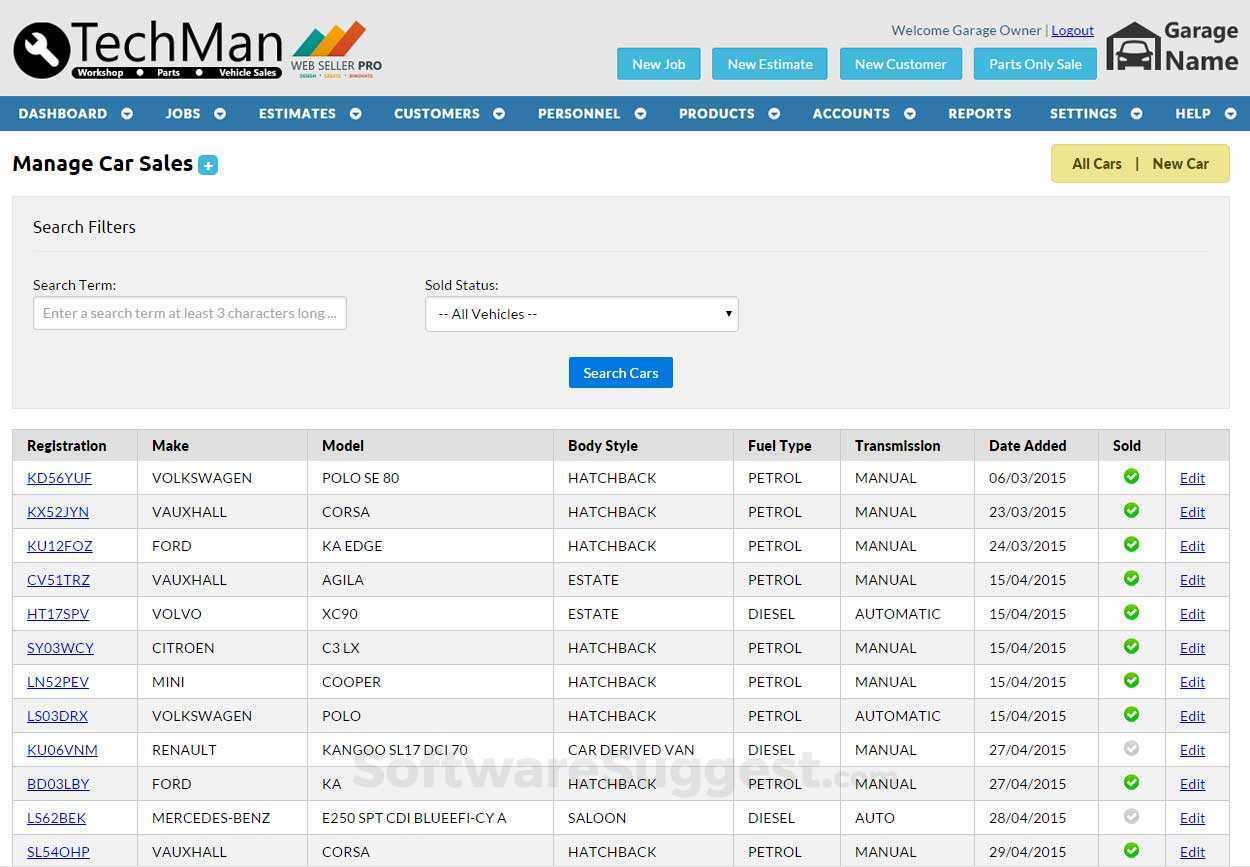This screenshot has width=1250, height=867.
Task: Click the Garage Name car icon
Action: (x=1133, y=45)
